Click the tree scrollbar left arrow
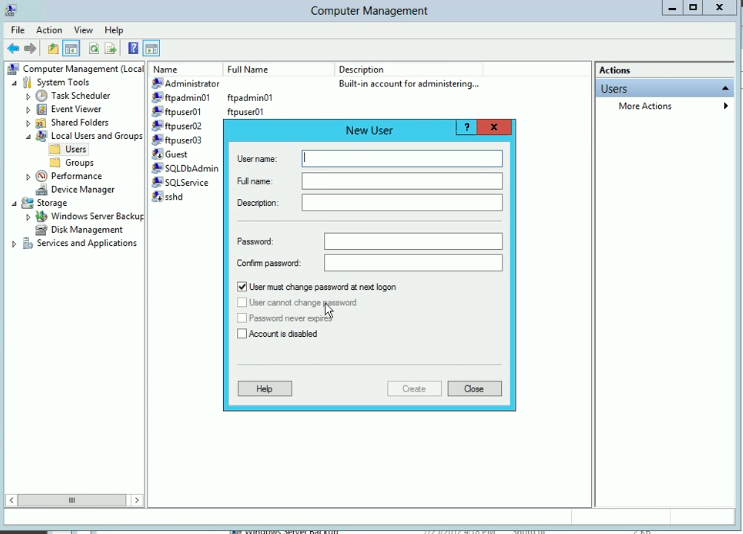The width and height of the screenshot is (743, 534). click(11, 500)
